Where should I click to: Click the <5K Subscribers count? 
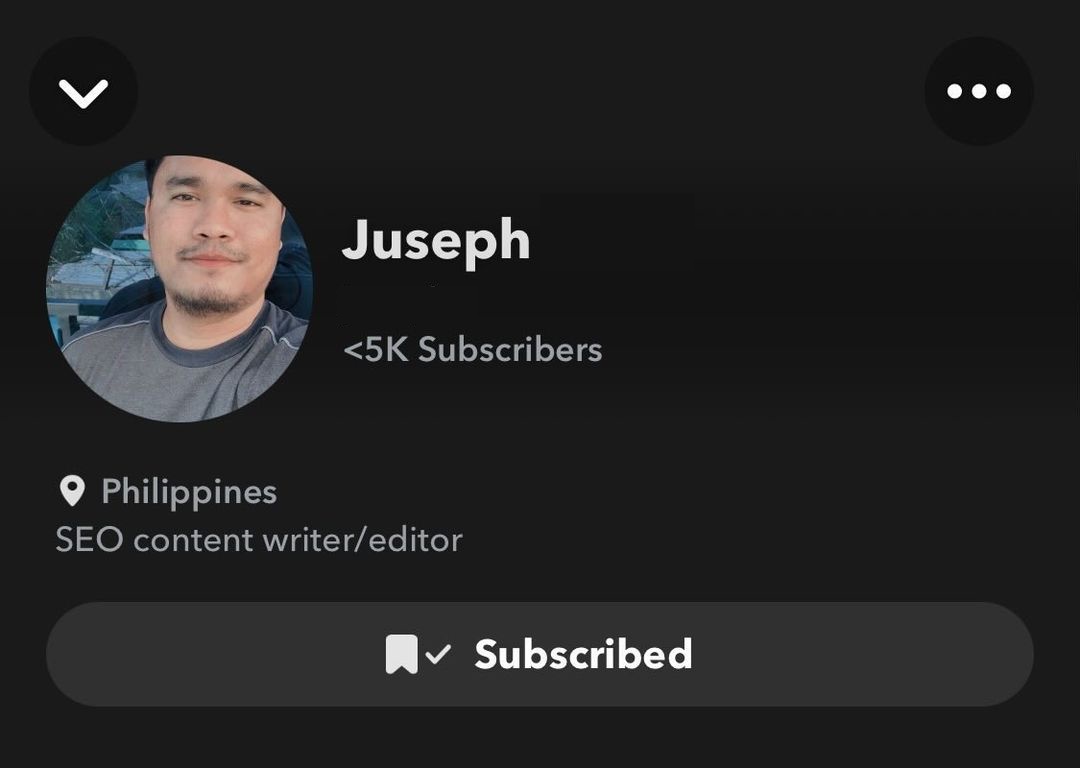472,349
